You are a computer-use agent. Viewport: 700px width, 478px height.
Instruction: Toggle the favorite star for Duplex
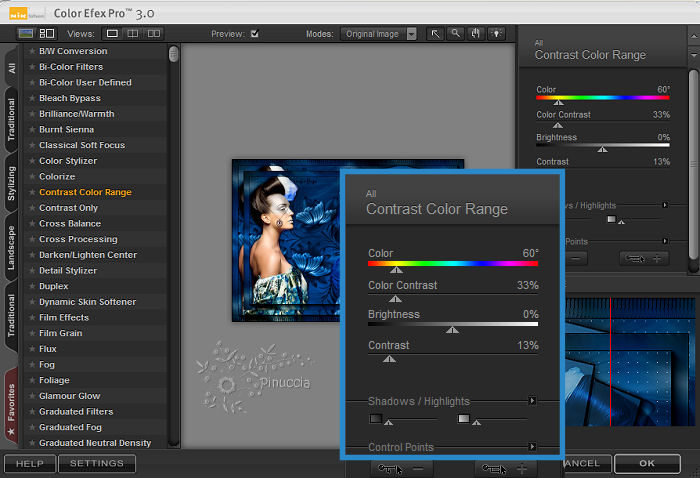(32, 286)
